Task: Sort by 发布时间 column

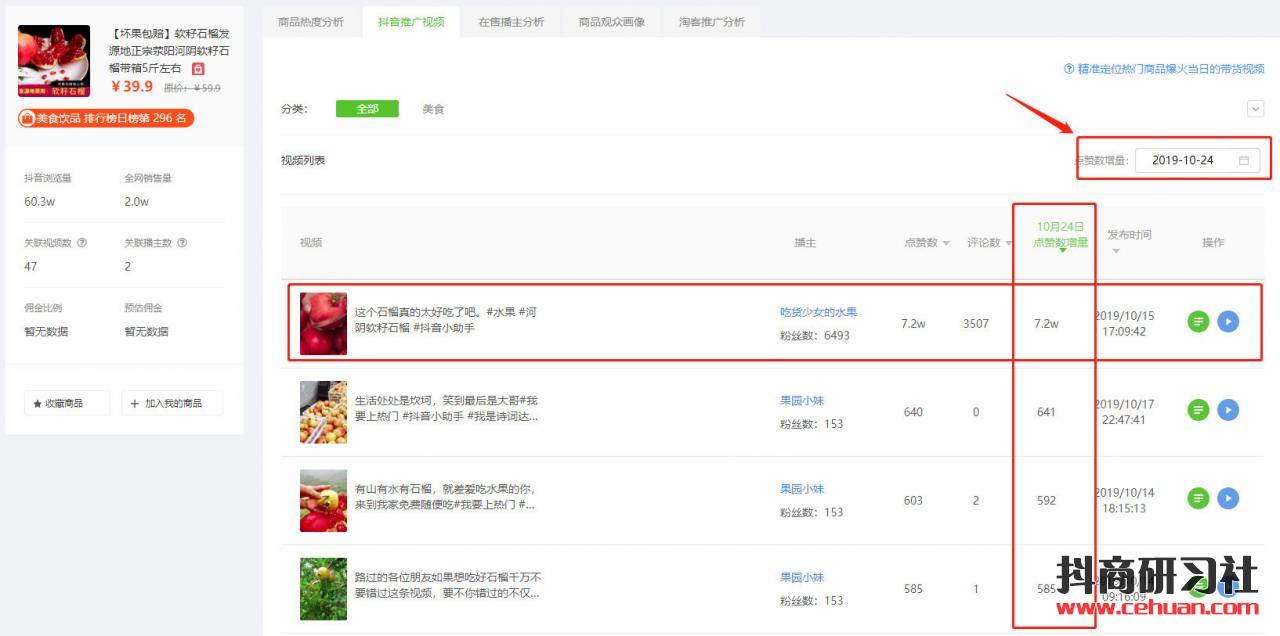Action: 1129,240
